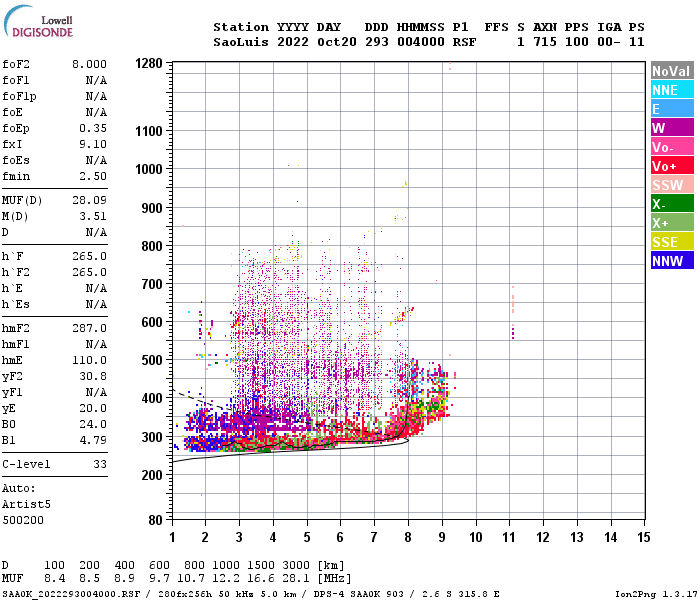Click the 004000 time value
Viewport: 700px width, 600px height.
[421, 42]
